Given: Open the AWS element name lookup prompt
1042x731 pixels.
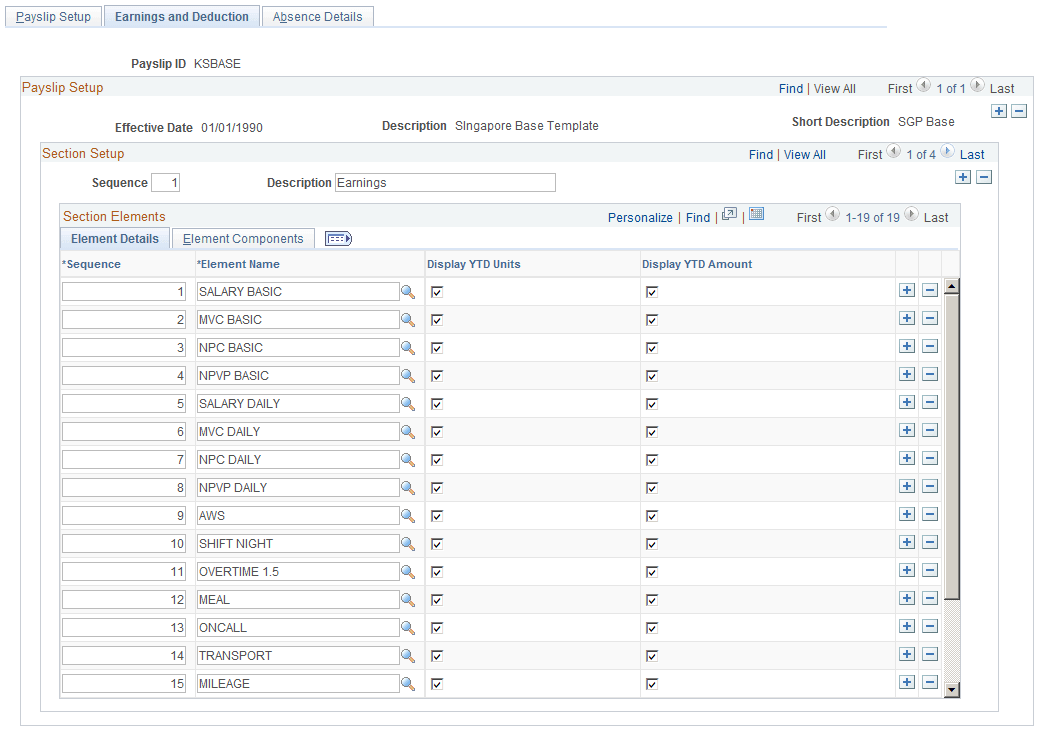Looking at the screenshot, I should click(x=406, y=515).
